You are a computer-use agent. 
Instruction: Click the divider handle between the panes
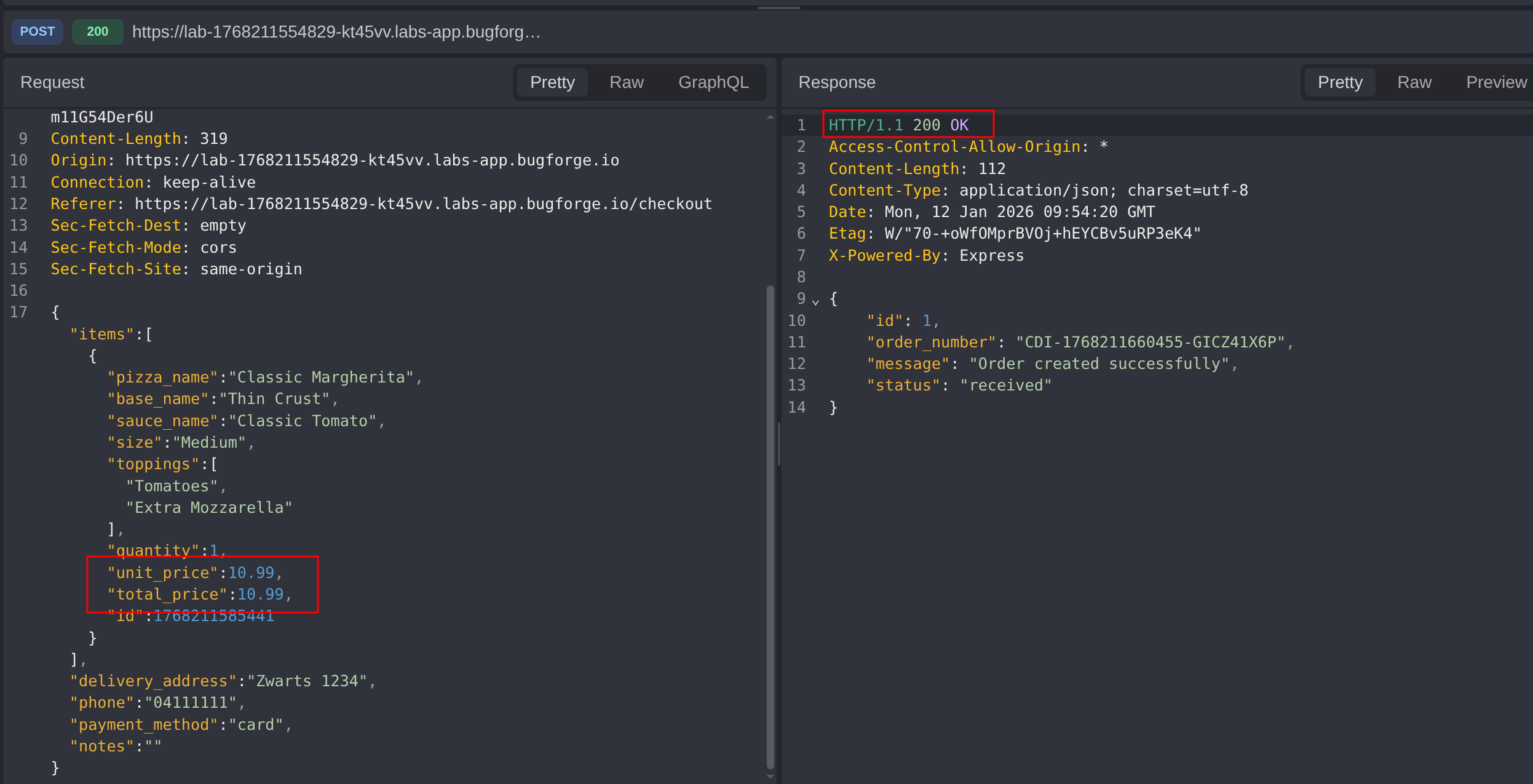(778, 443)
